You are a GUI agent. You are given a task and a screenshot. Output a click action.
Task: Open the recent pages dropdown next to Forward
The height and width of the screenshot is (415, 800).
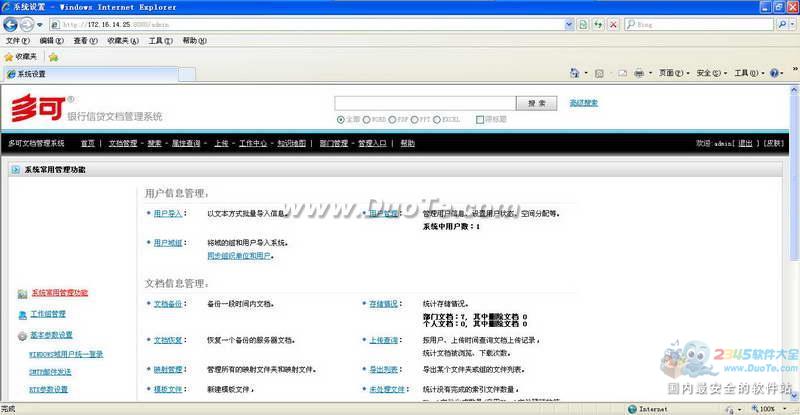click(40, 25)
